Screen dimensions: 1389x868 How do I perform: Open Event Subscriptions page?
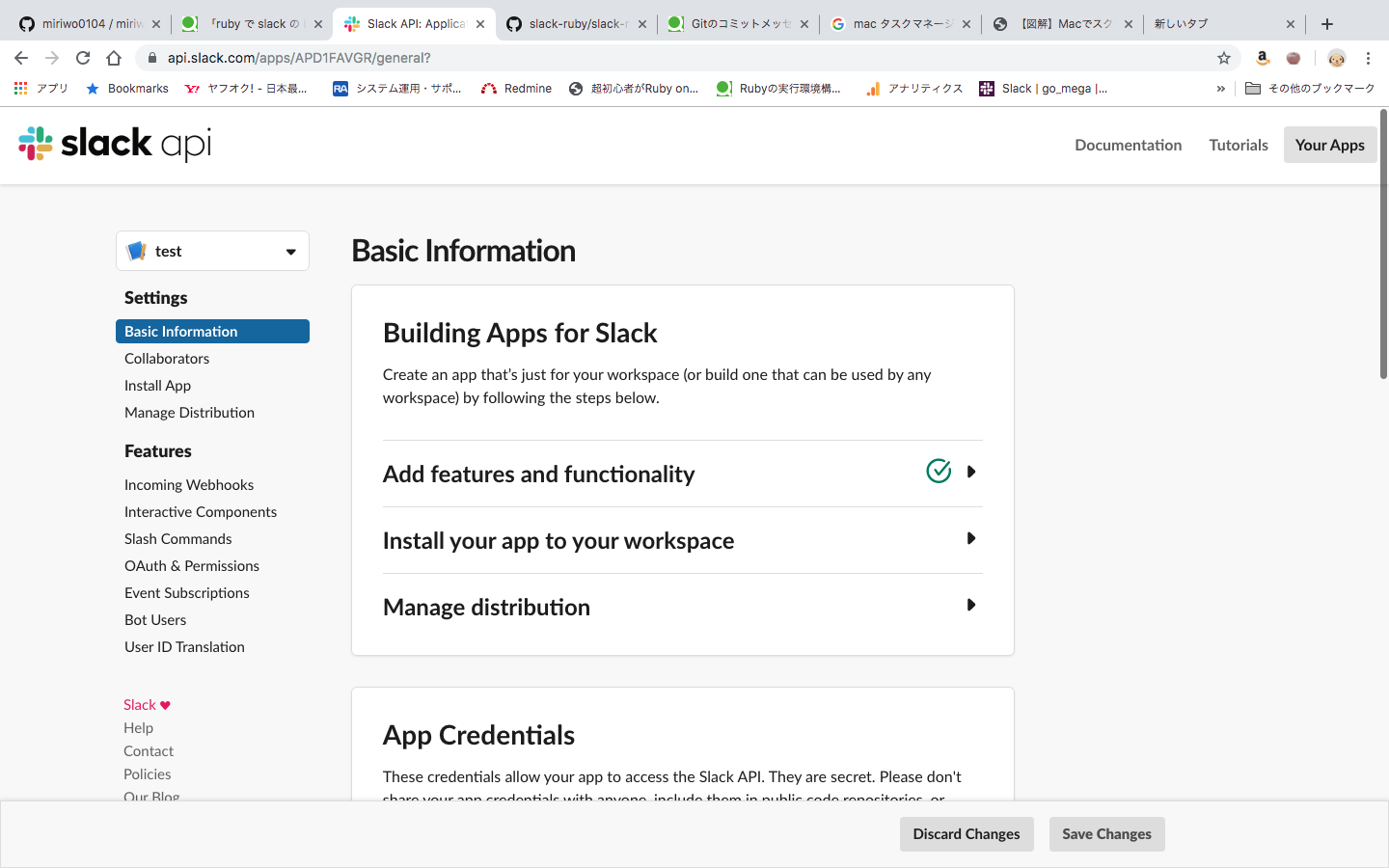pos(187,592)
